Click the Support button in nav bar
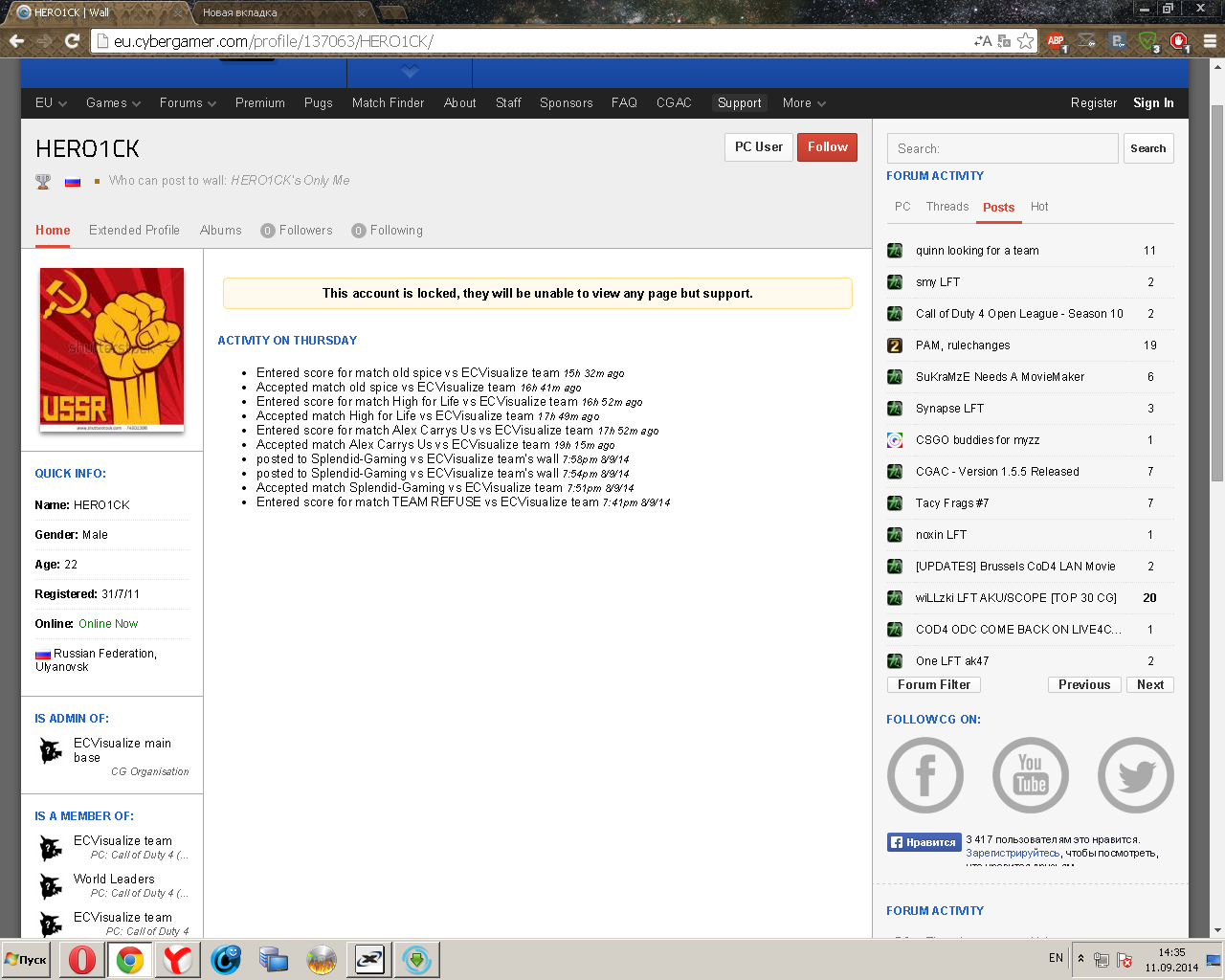 [x=740, y=103]
